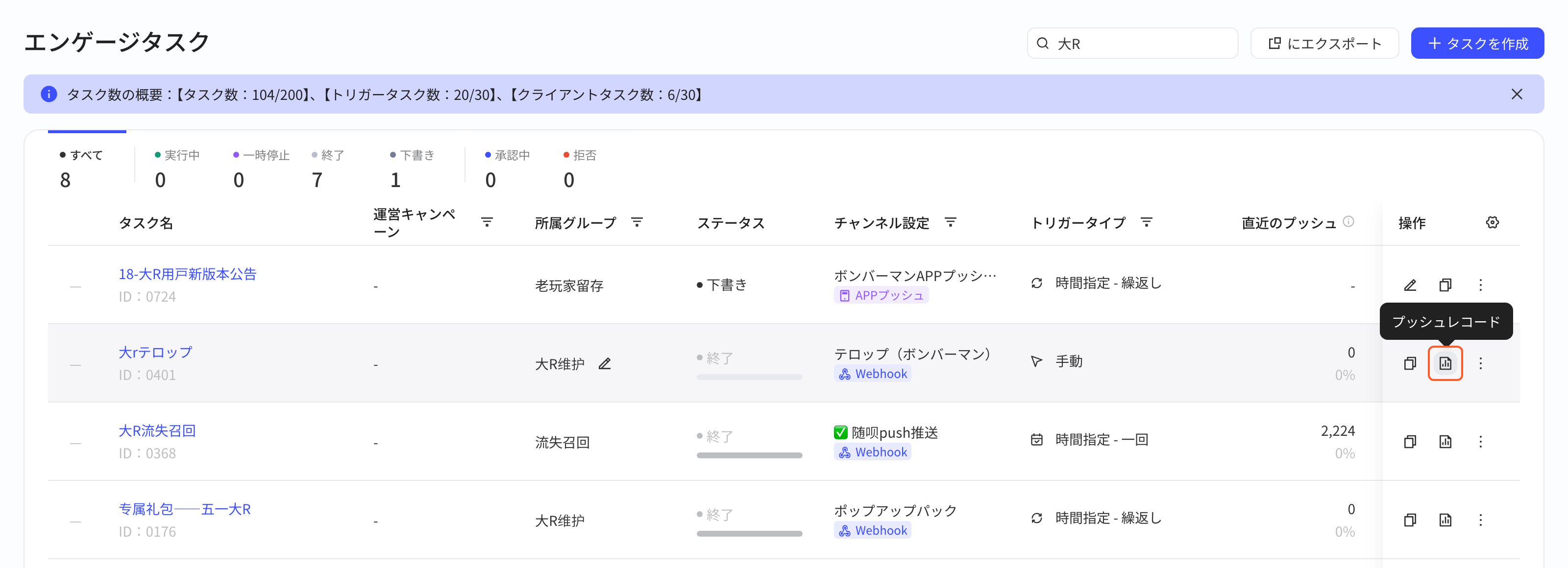This screenshot has width=1568, height=568.
Task: Open more options for 大rテロップ row
Action: [1481, 363]
